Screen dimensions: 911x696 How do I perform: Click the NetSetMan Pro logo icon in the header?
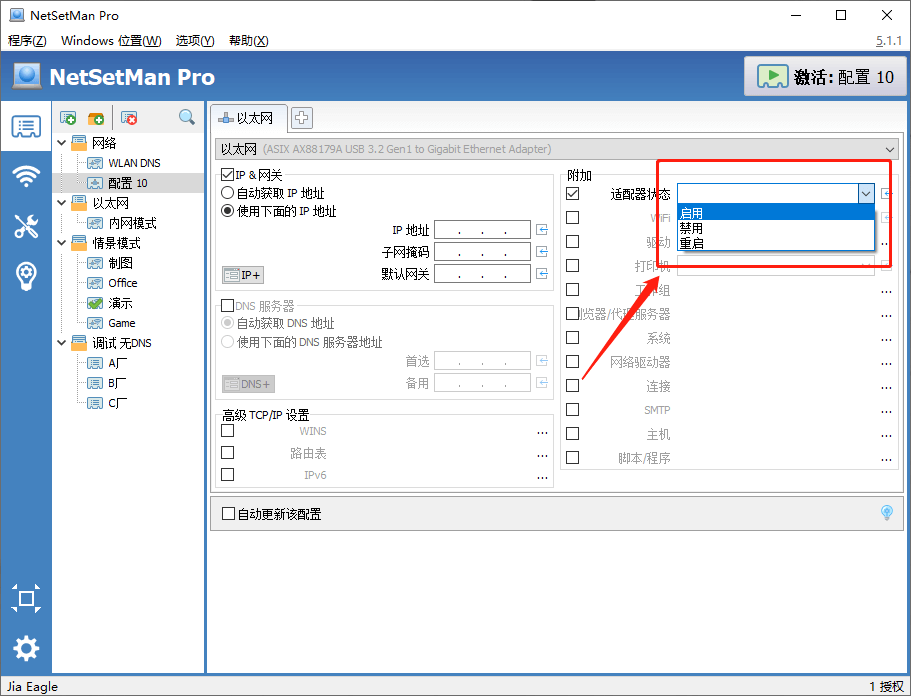(27, 76)
